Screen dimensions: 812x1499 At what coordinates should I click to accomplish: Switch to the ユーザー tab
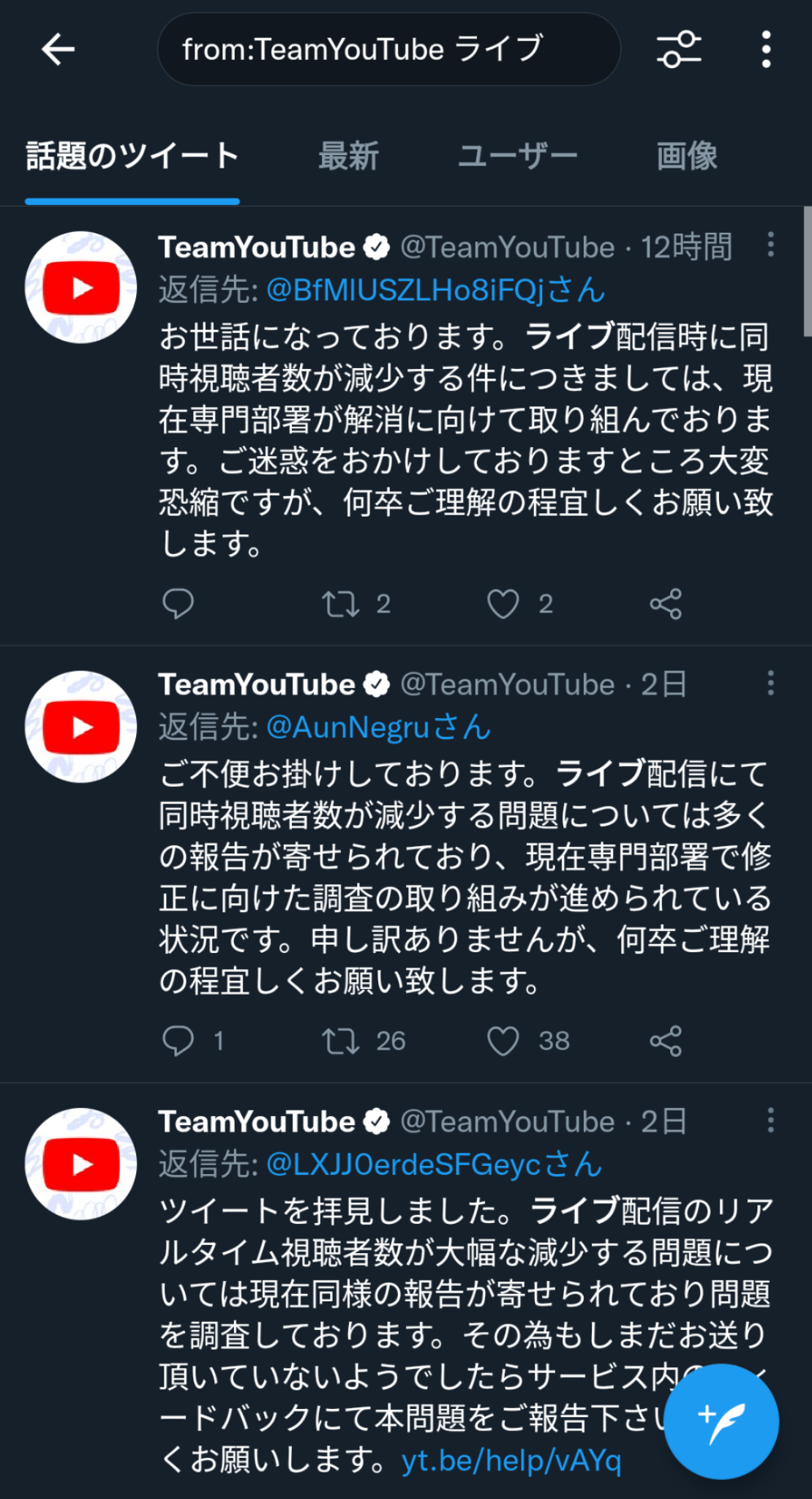tap(518, 156)
